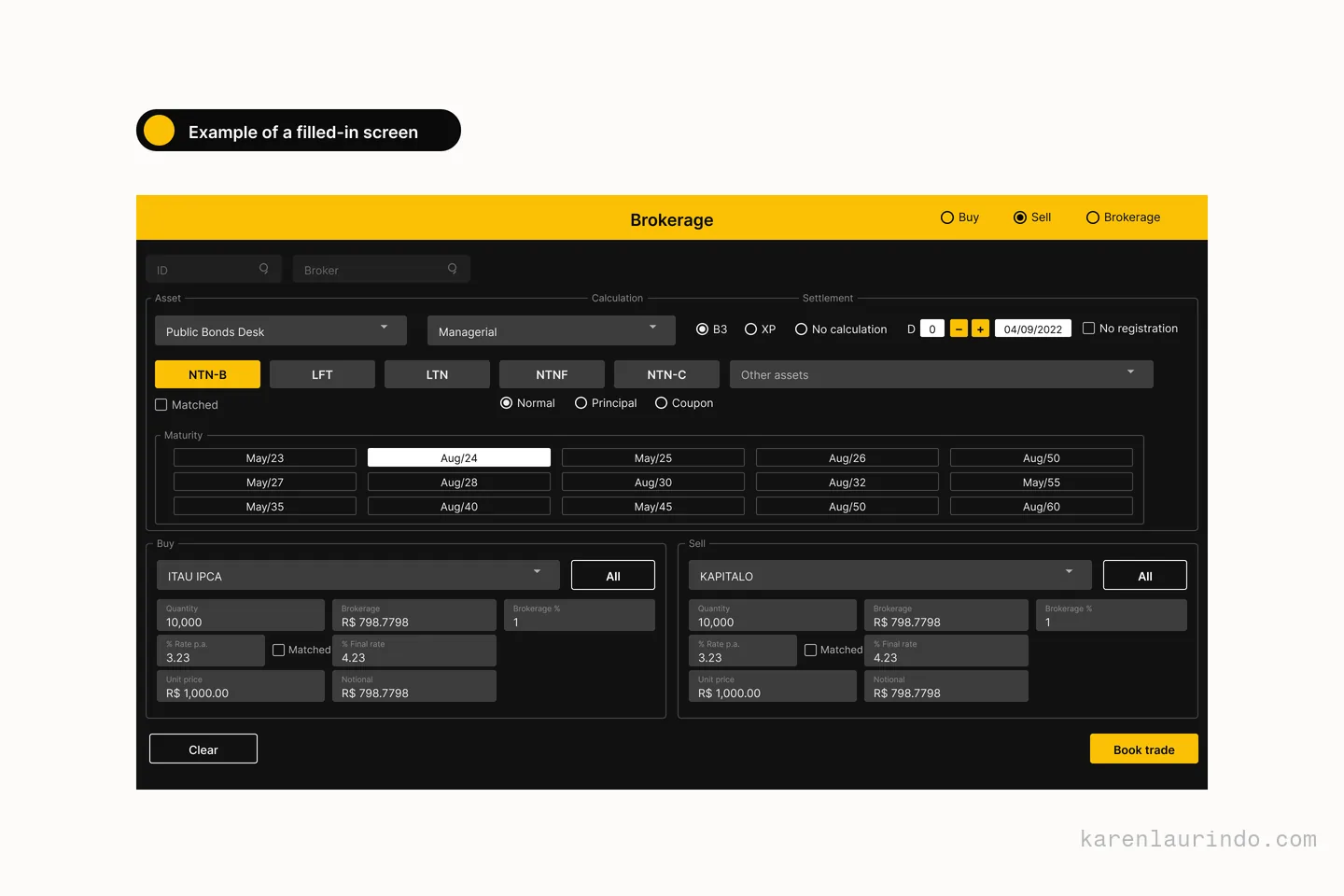Click All button in Buy panel
Screen dimensions: 1344x896
(613, 575)
